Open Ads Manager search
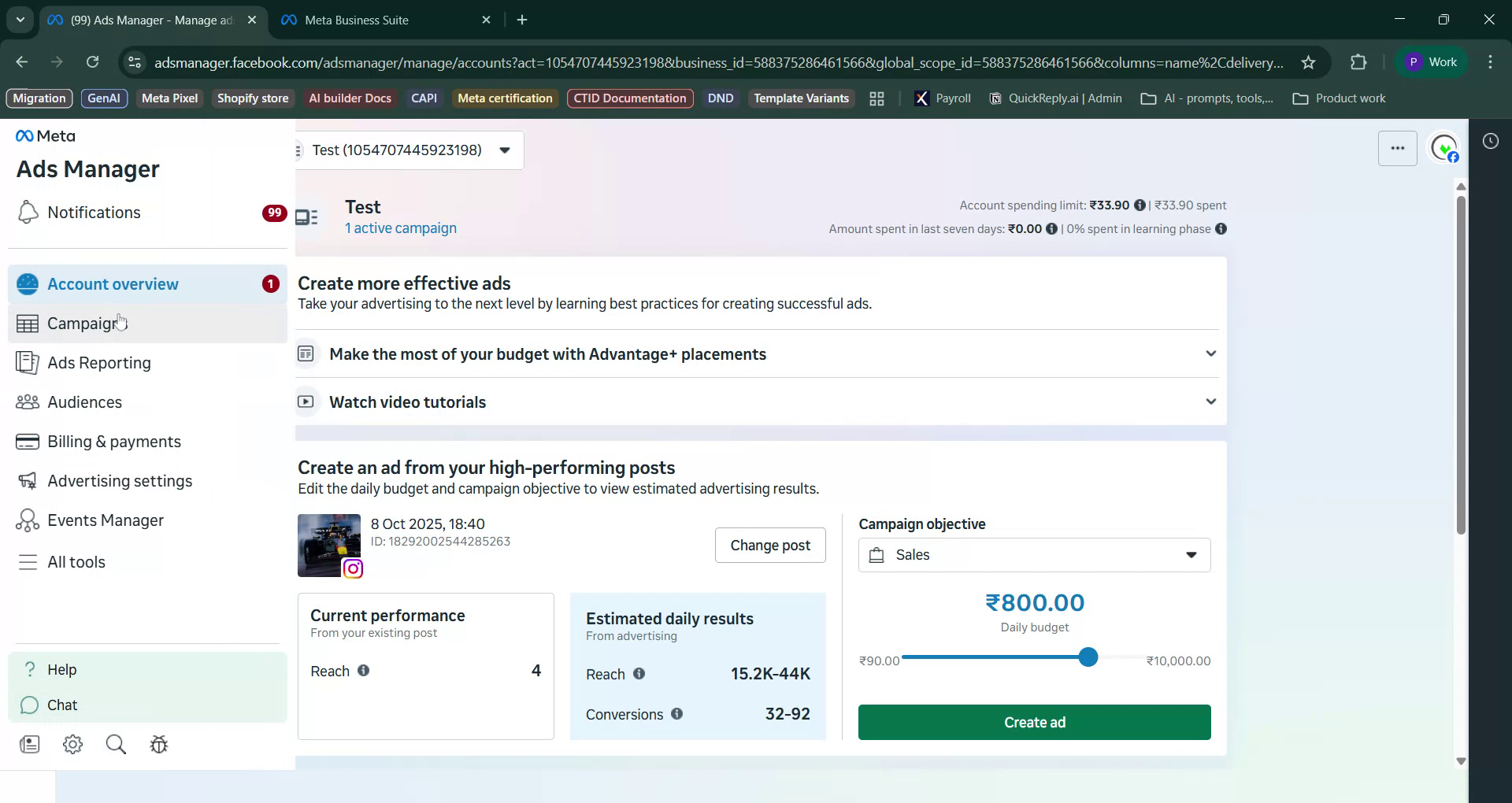The width and height of the screenshot is (1512, 803). click(115, 744)
